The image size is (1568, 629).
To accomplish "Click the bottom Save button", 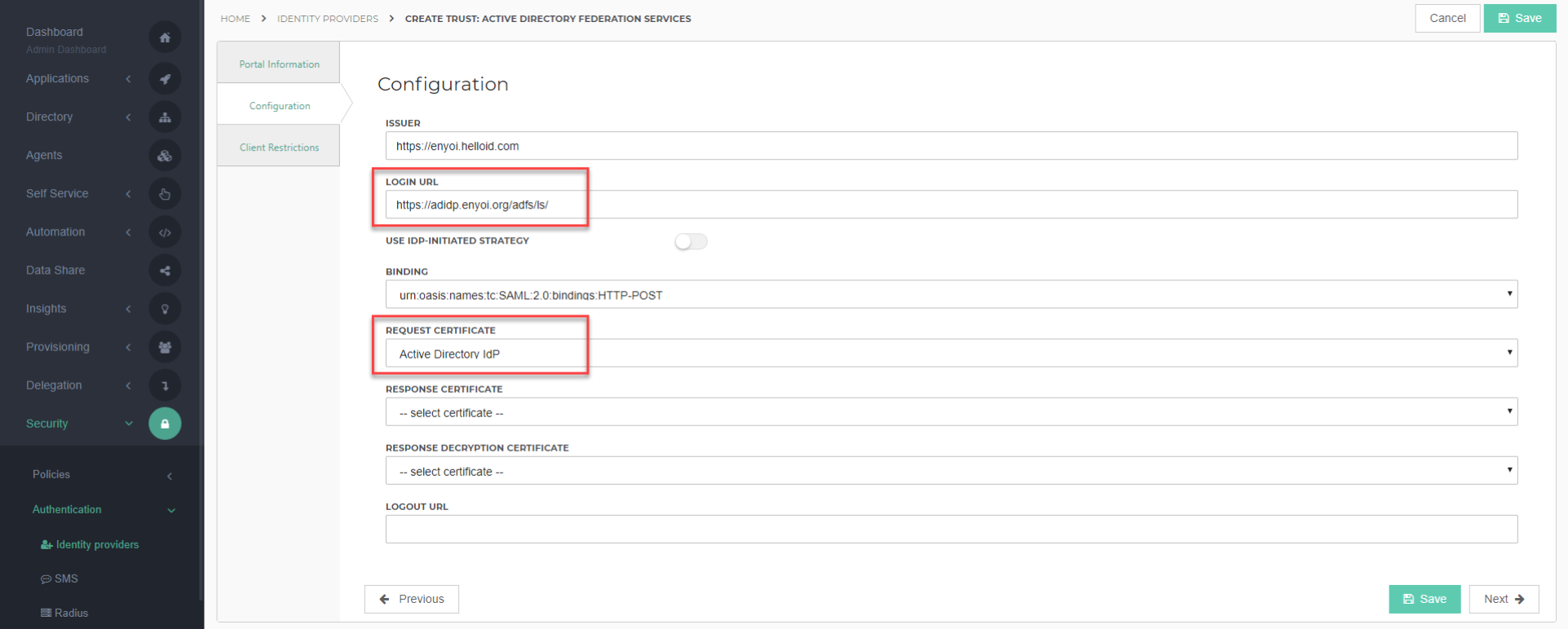I will (x=1424, y=599).
